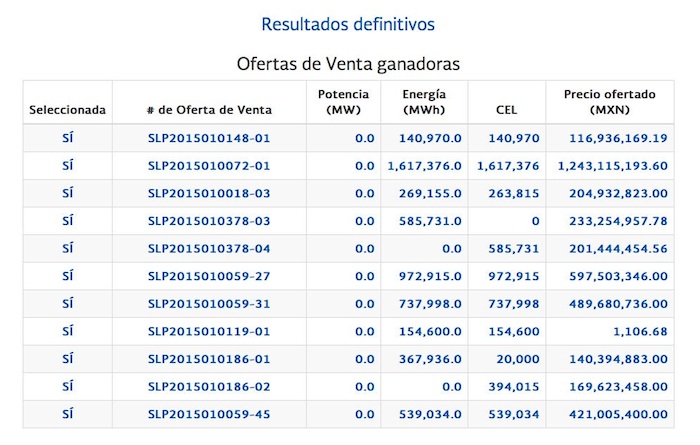Click the Seleccionada column header
The width and height of the screenshot is (700, 445).
point(67,109)
